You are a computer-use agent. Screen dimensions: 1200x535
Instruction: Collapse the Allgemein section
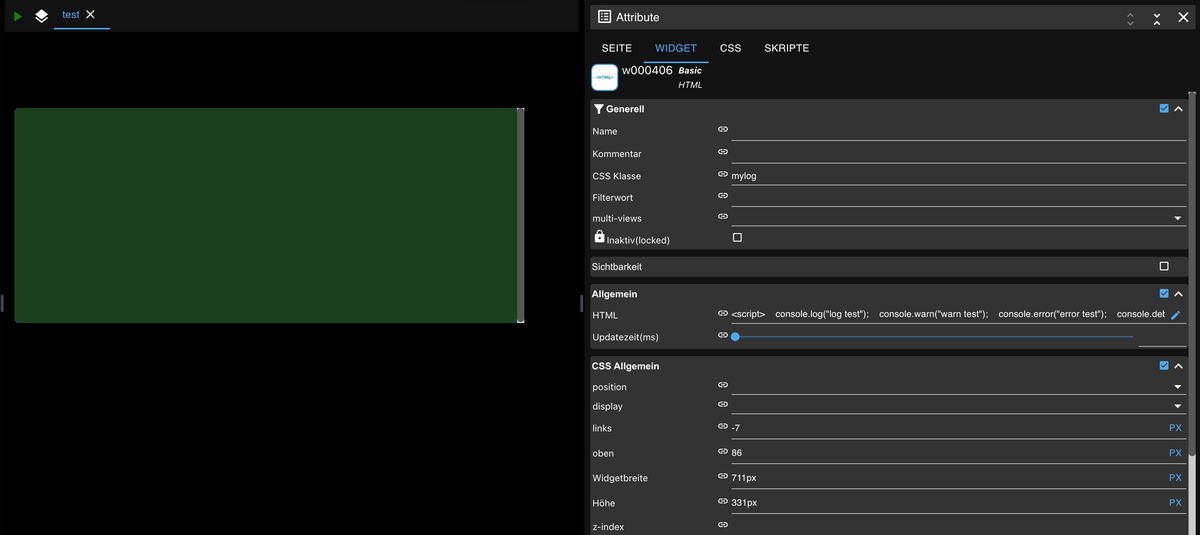pos(1178,294)
